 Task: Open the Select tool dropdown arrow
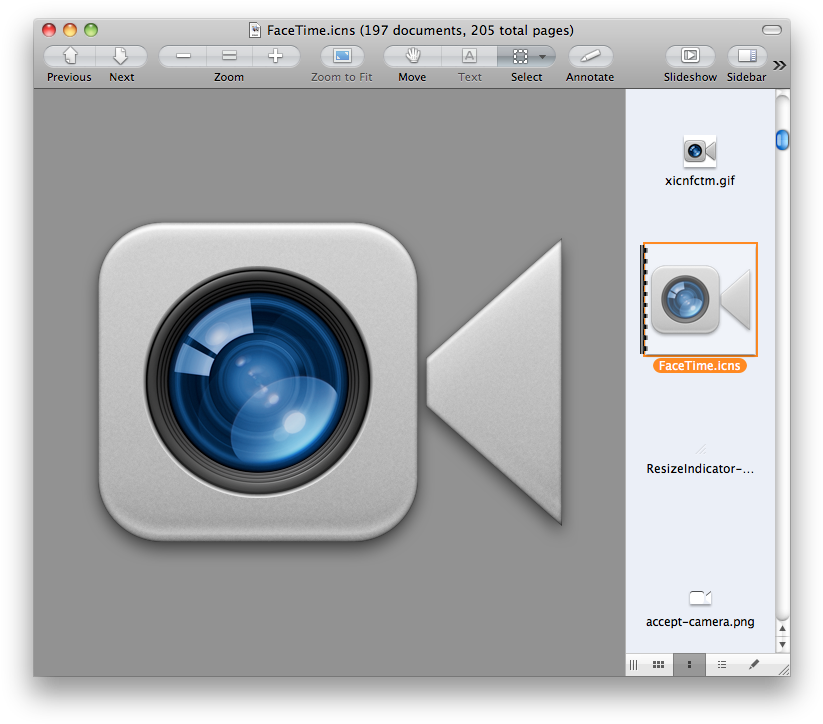click(544, 57)
